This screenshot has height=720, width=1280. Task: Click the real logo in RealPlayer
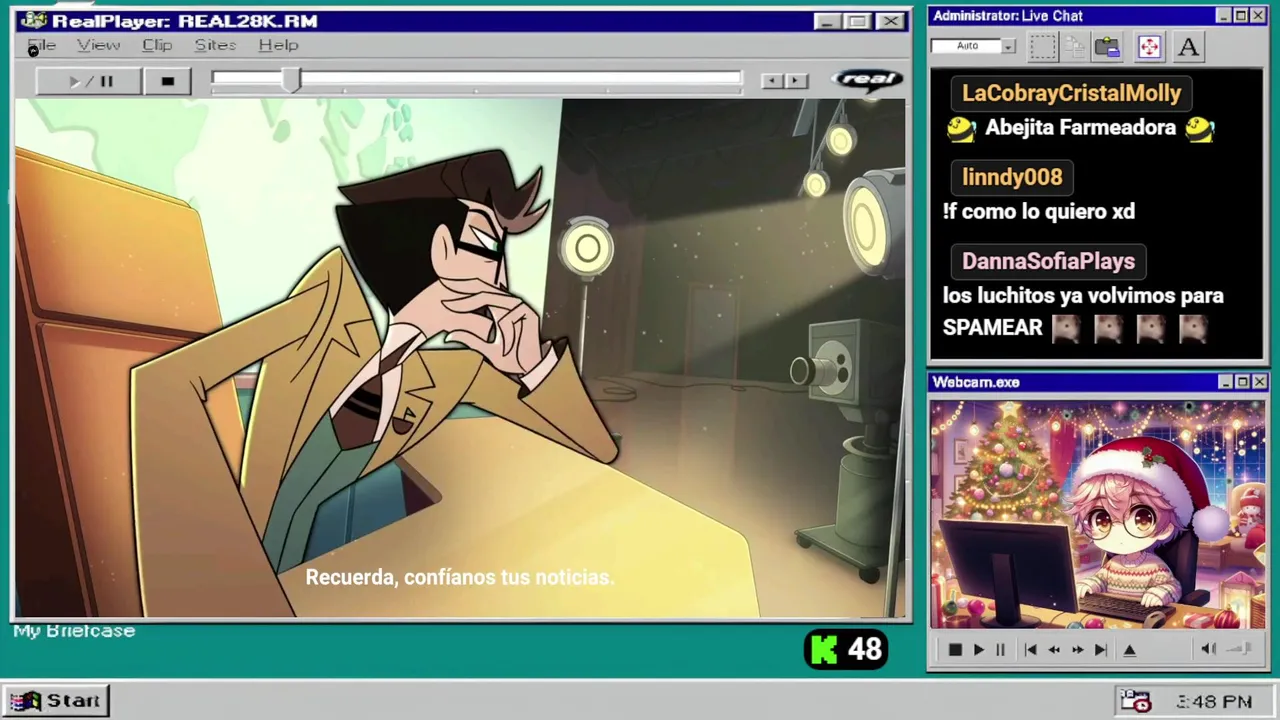(x=868, y=80)
